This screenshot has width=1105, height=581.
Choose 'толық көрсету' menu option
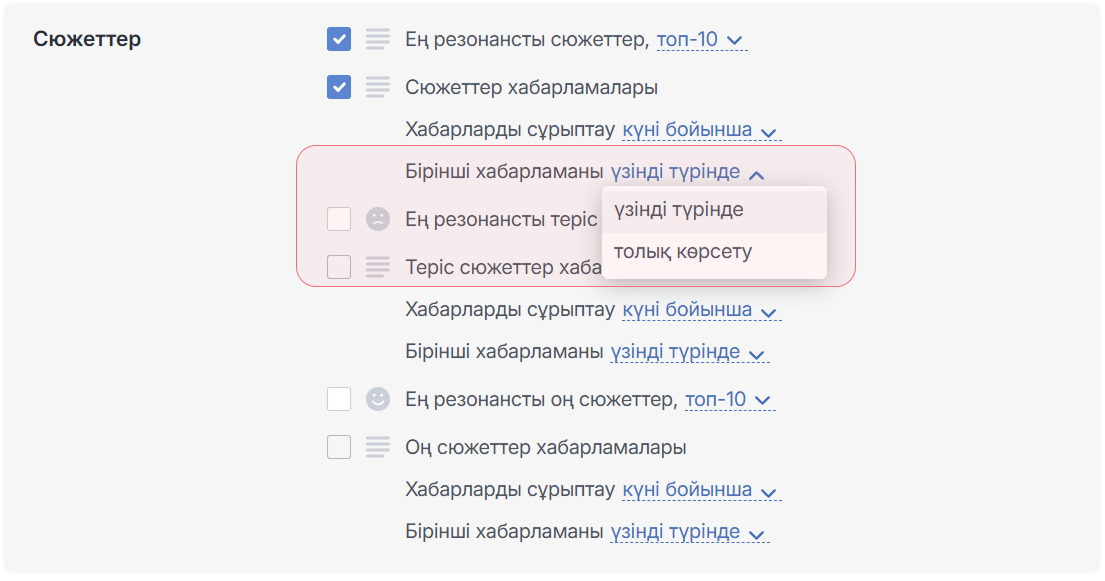click(x=682, y=252)
